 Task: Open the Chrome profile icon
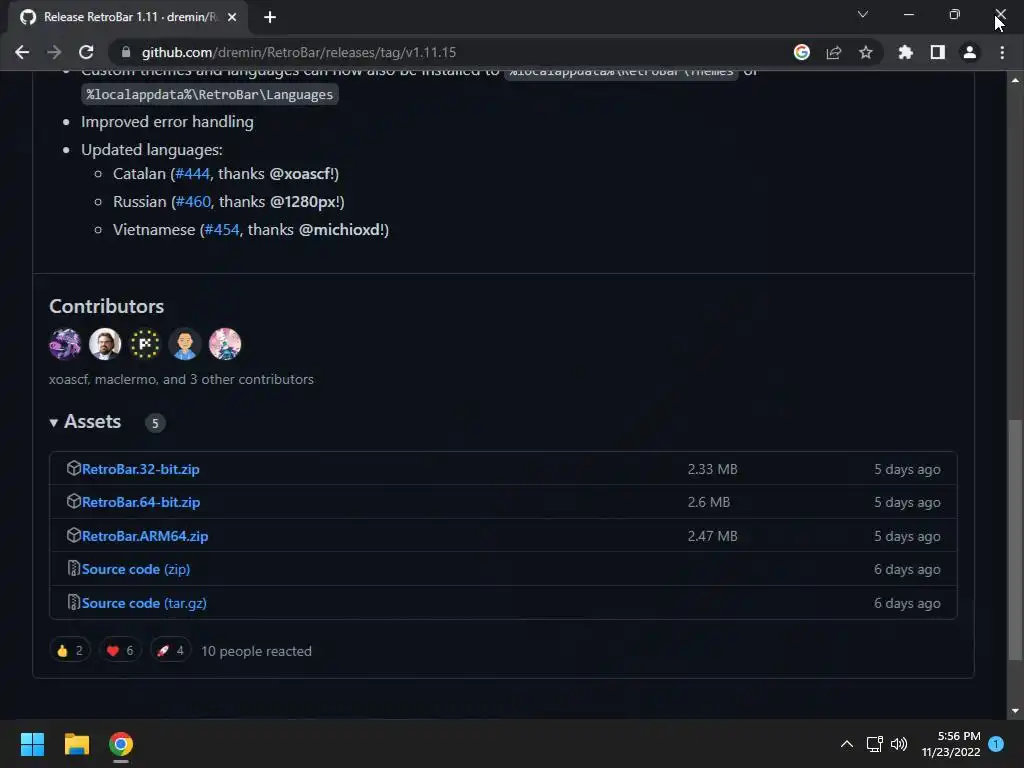969,52
